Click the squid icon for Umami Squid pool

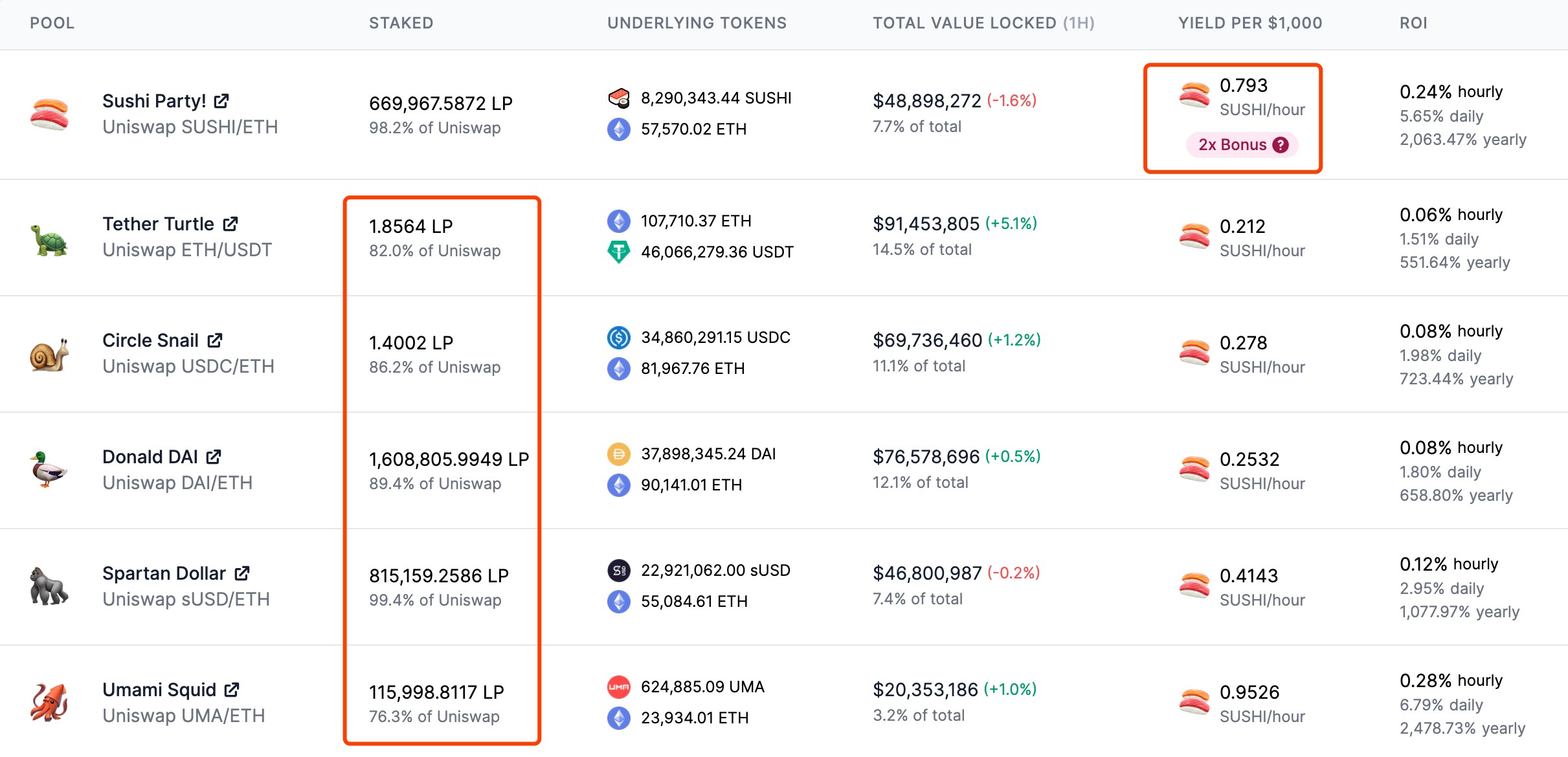[49, 703]
